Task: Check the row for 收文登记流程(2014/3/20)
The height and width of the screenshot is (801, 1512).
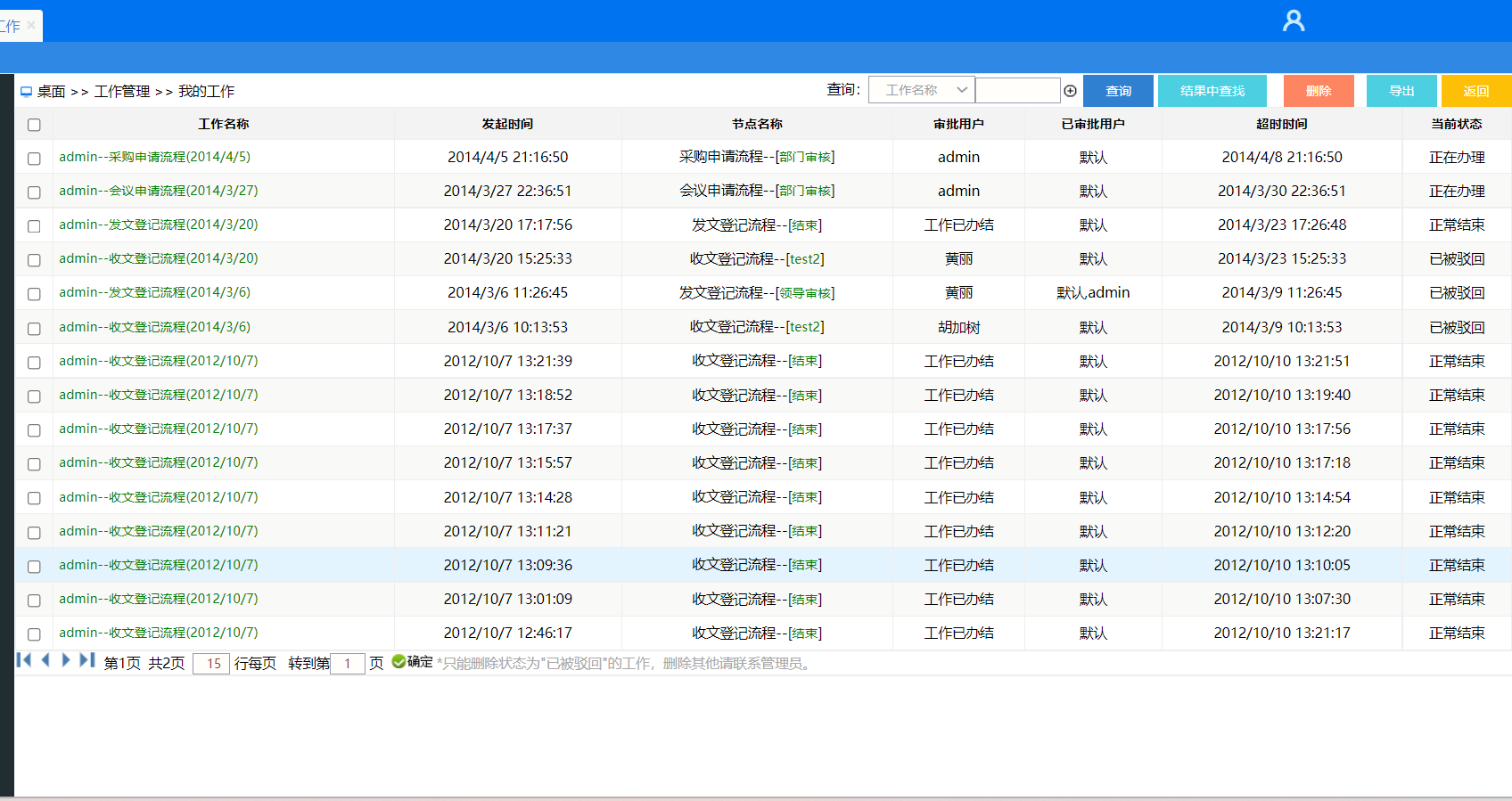Action: 34,260
